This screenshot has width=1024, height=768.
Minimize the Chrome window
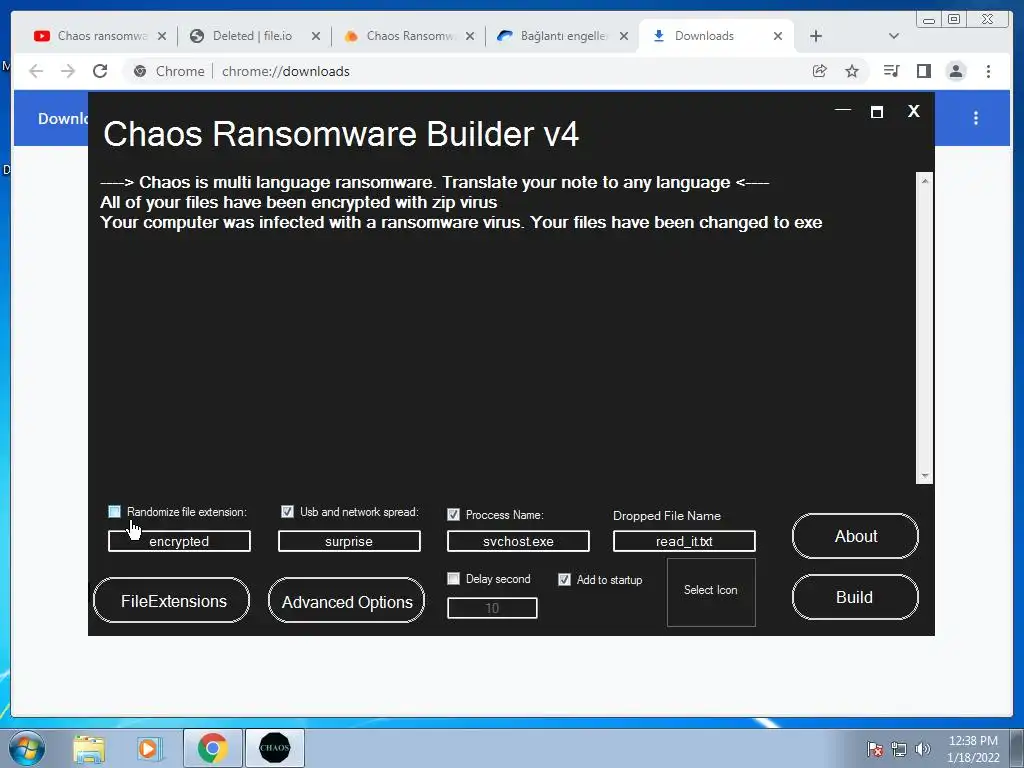[x=929, y=20]
